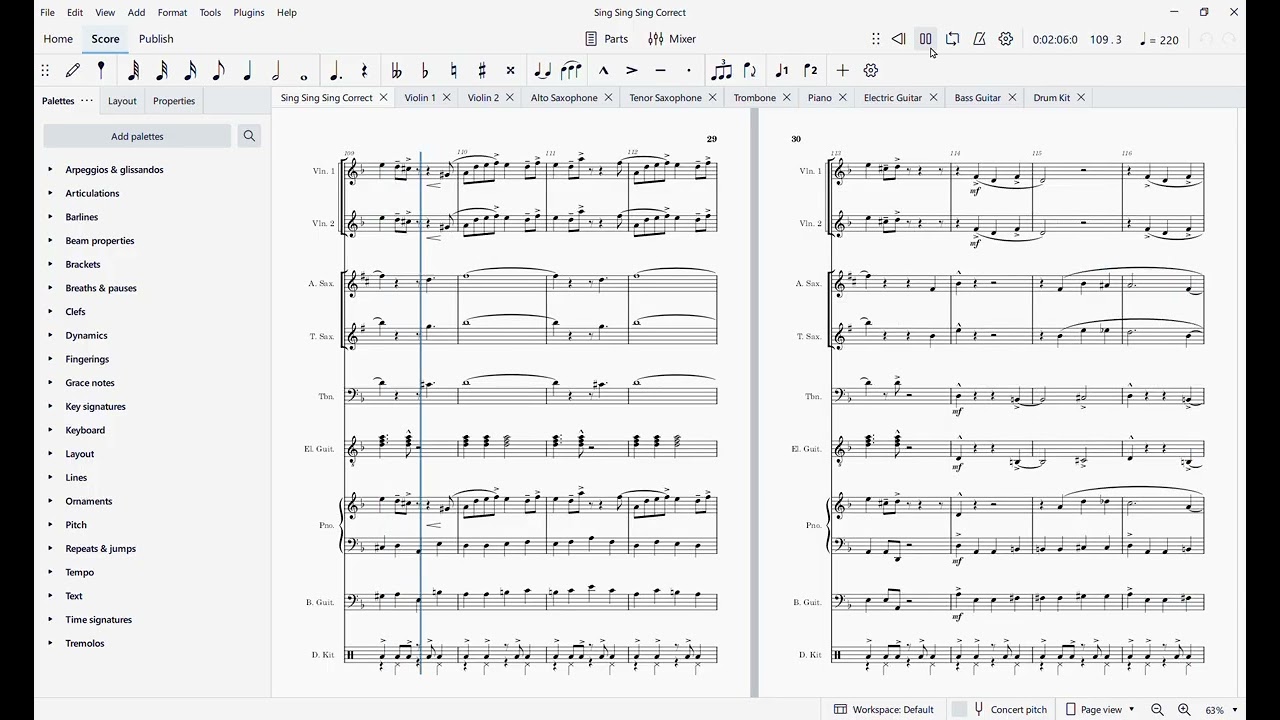Viewport: 1280px width, 720px height.
Task: Apply the sharp accidental
Action: pos(482,71)
